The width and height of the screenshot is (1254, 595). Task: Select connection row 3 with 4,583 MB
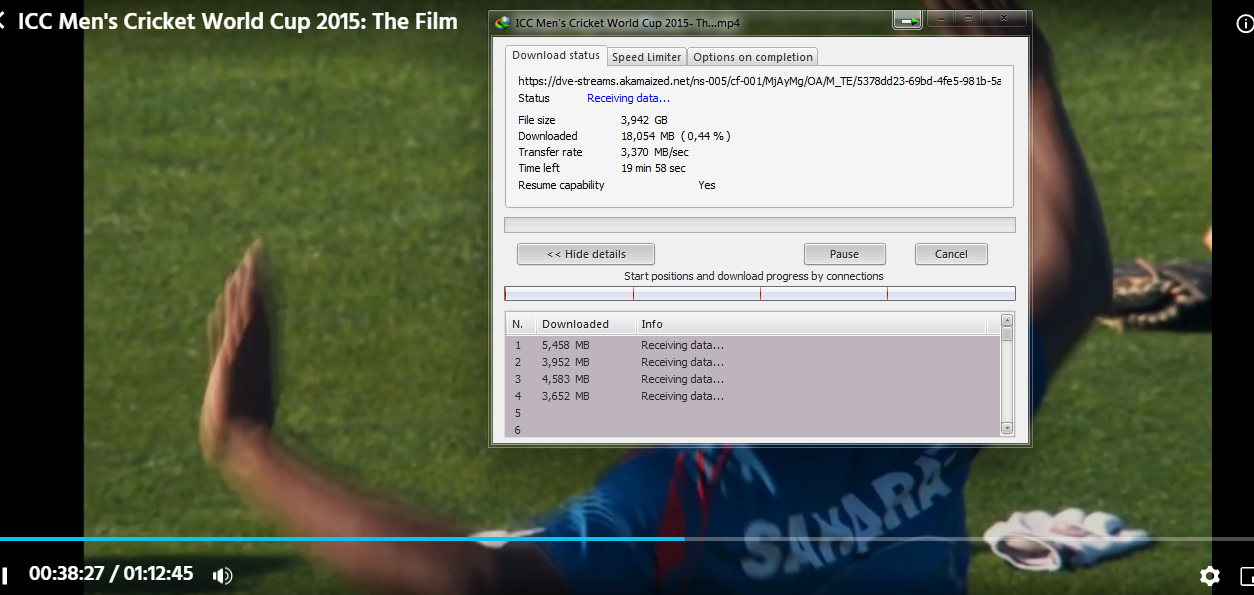pyautogui.click(x=752, y=379)
